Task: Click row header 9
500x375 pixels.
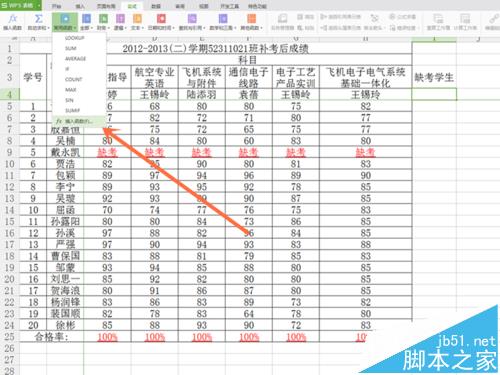Action: pos(9,152)
